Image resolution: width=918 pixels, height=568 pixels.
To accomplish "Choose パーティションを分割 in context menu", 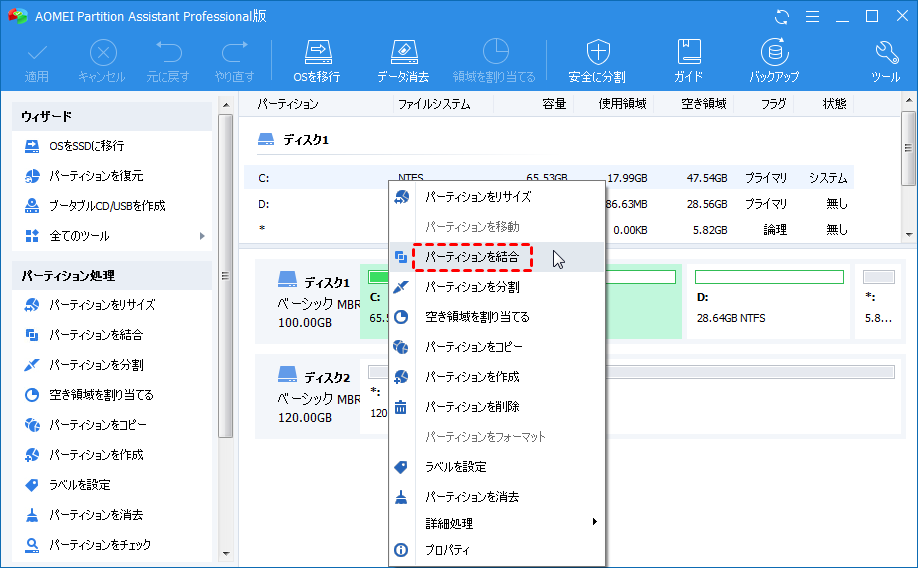I will pos(497,287).
